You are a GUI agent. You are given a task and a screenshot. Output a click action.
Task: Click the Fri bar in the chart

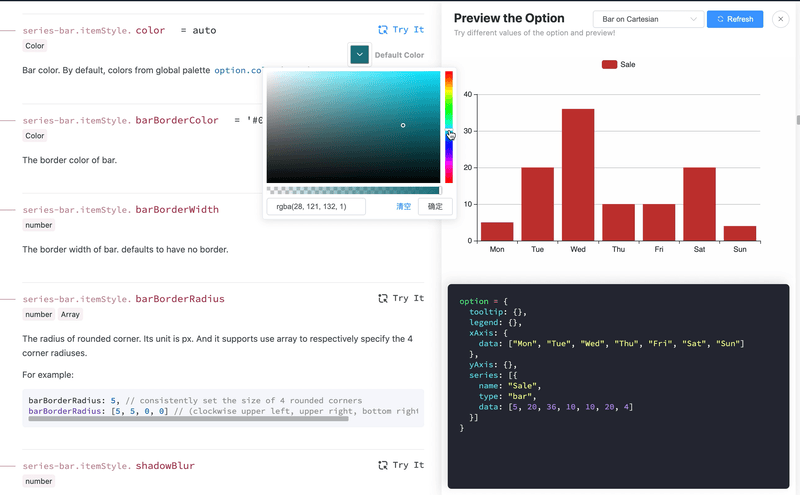[x=659, y=222]
